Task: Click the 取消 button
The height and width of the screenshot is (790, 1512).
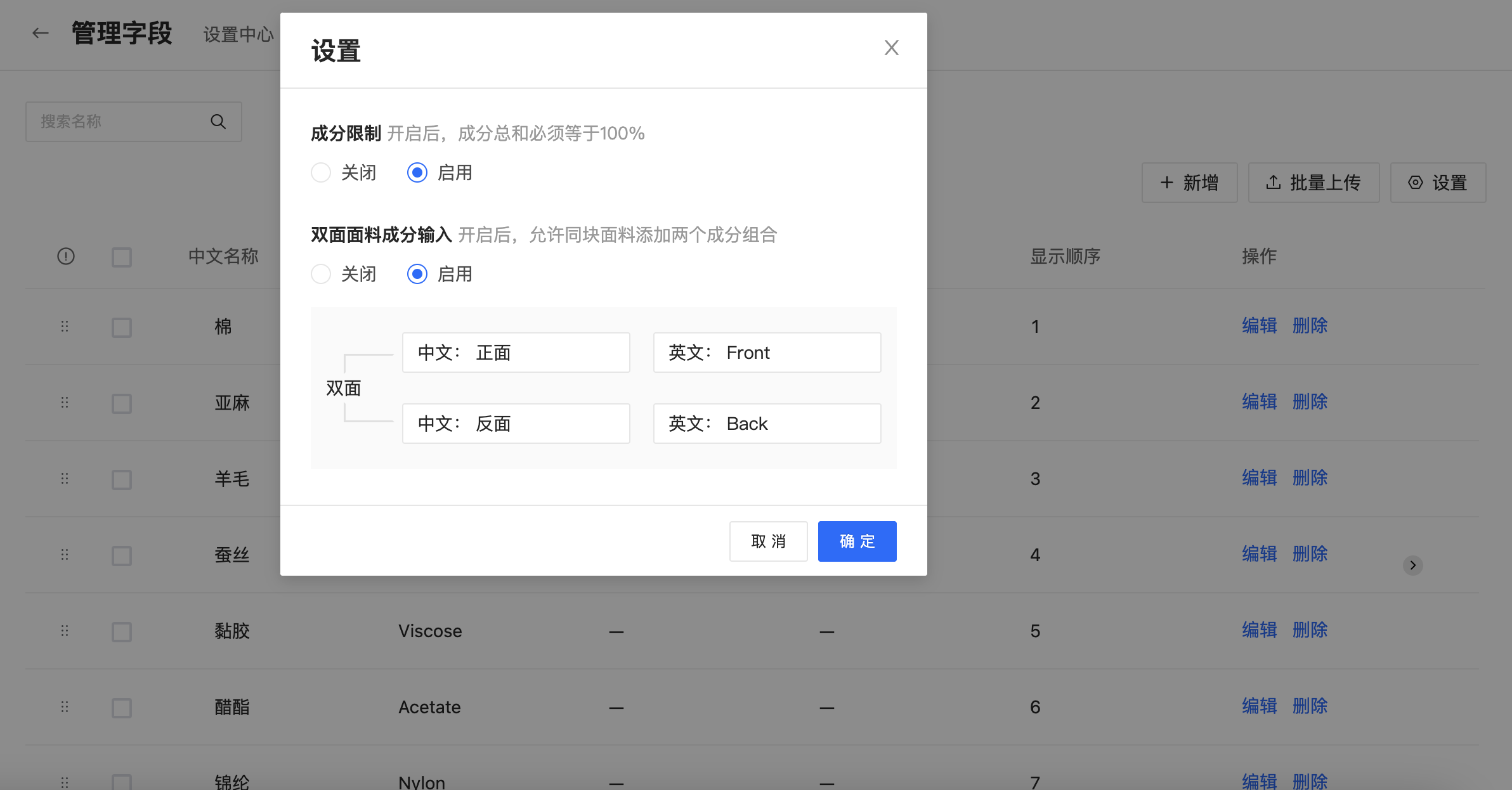Action: click(x=768, y=541)
